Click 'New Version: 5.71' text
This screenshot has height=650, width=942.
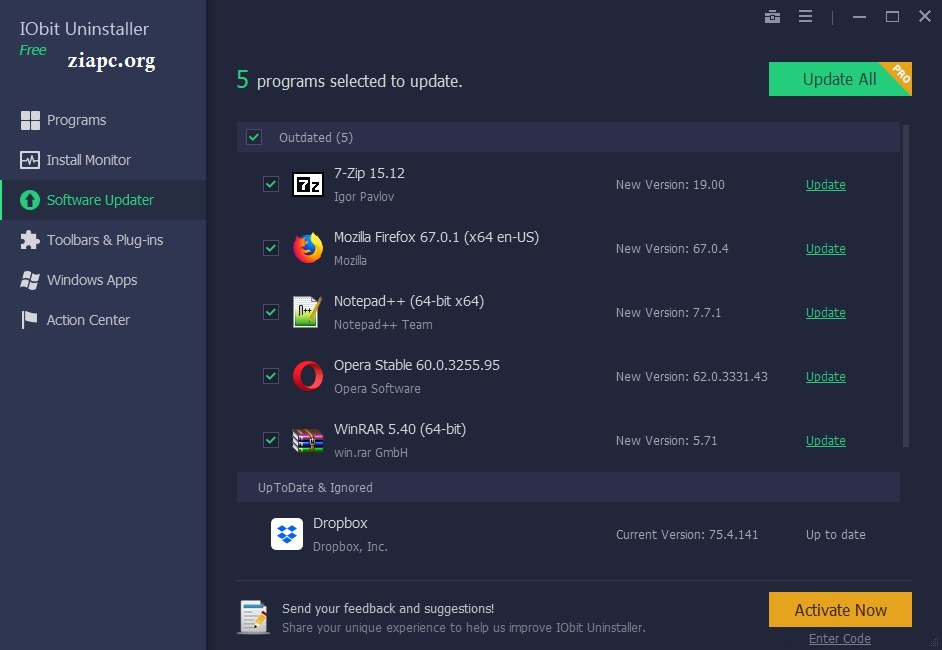click(x=666, y=440)
